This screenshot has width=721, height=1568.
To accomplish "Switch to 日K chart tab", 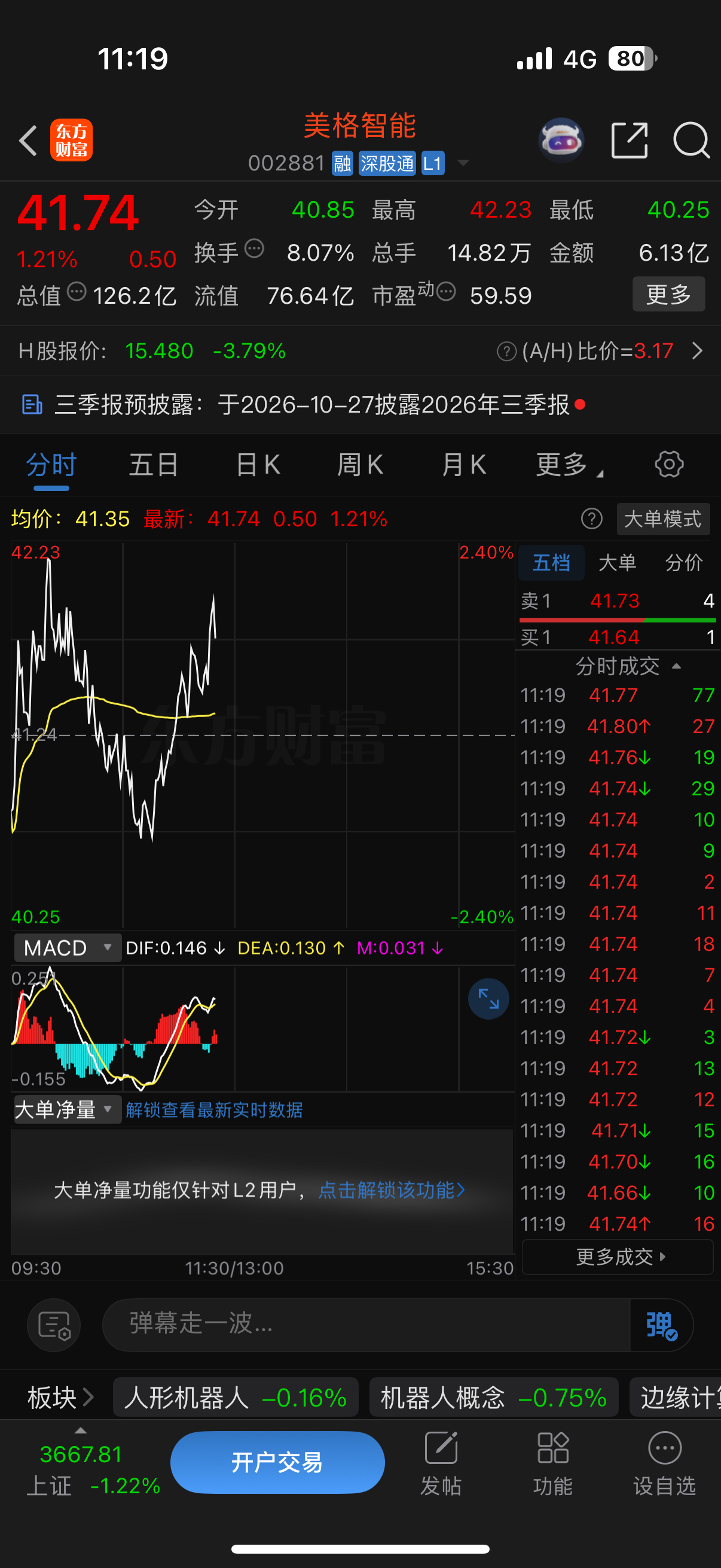I will click(258, 465).
